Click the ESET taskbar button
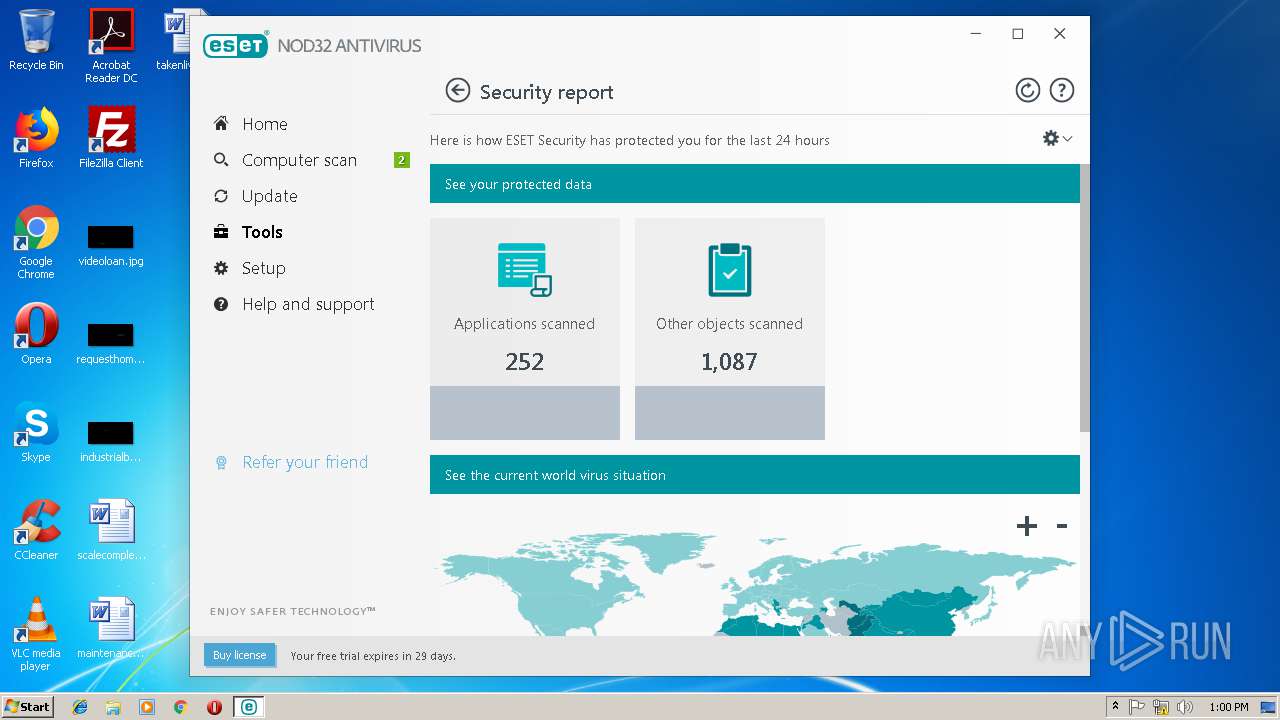 (x=248, y=707)
